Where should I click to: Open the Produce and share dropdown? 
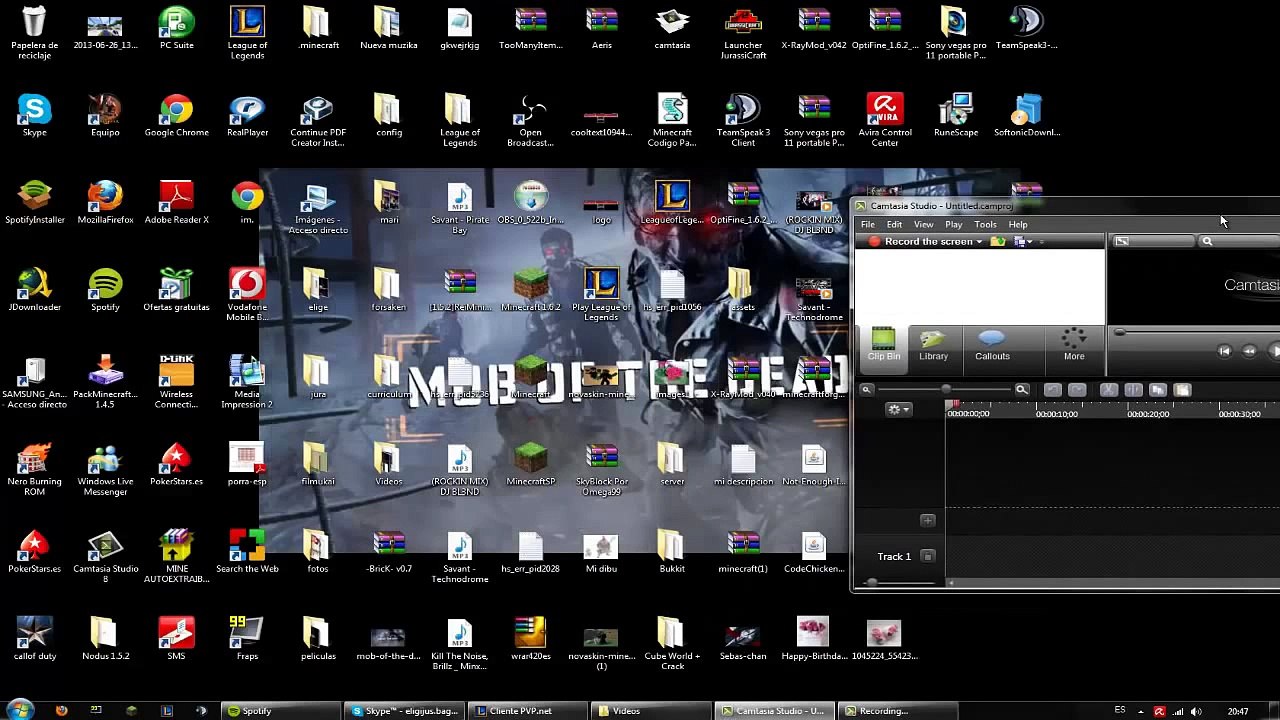tap(1023, 242)
